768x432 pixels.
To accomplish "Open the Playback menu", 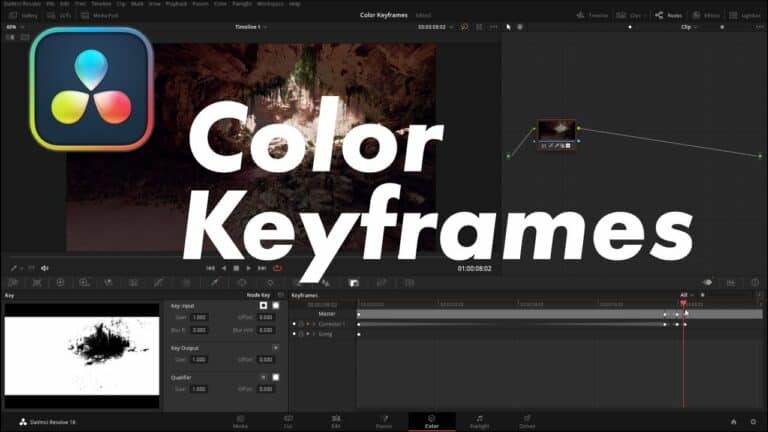I will coord(174,4).
